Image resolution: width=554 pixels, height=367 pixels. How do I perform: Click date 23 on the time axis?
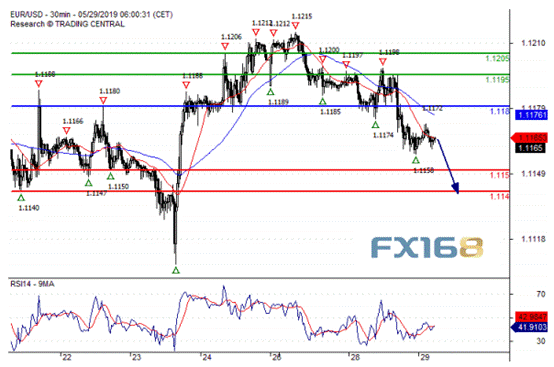(x=136, y=357)
